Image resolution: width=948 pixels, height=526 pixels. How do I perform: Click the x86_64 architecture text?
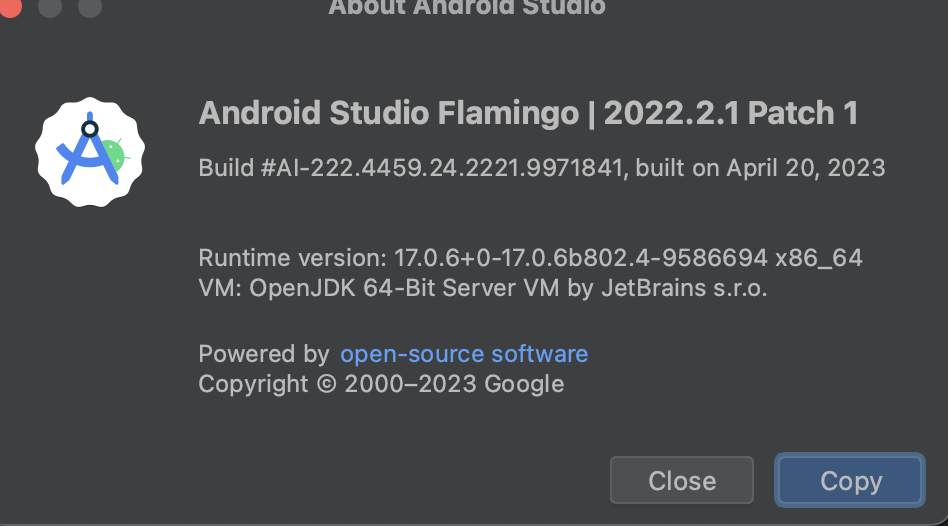click(x=819, y=259)
